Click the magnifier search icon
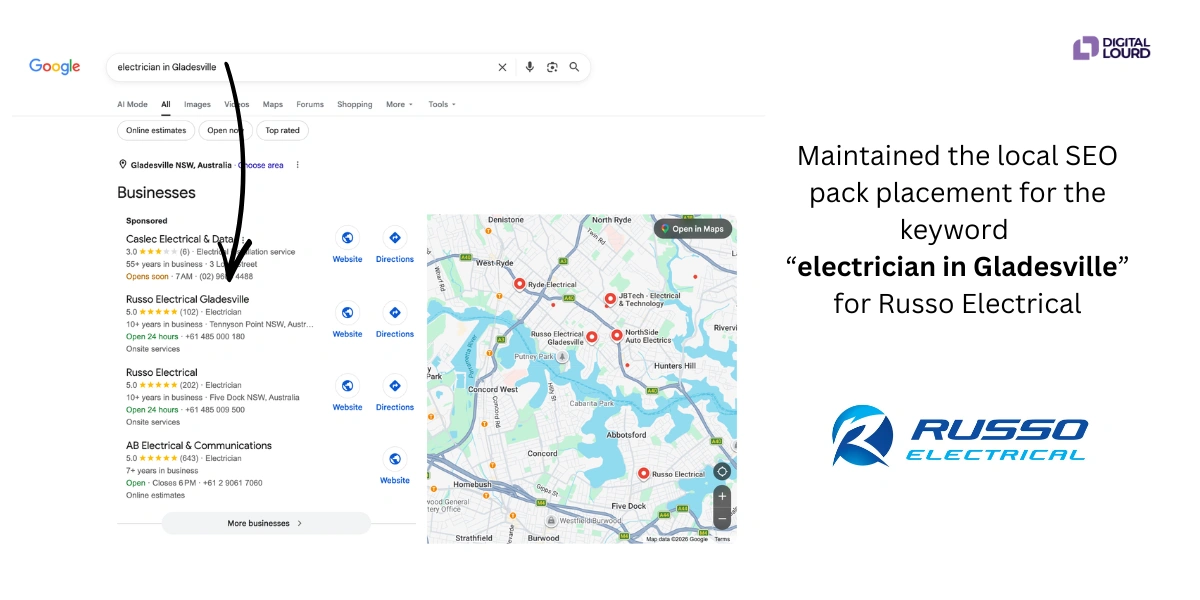 [575, 67]
